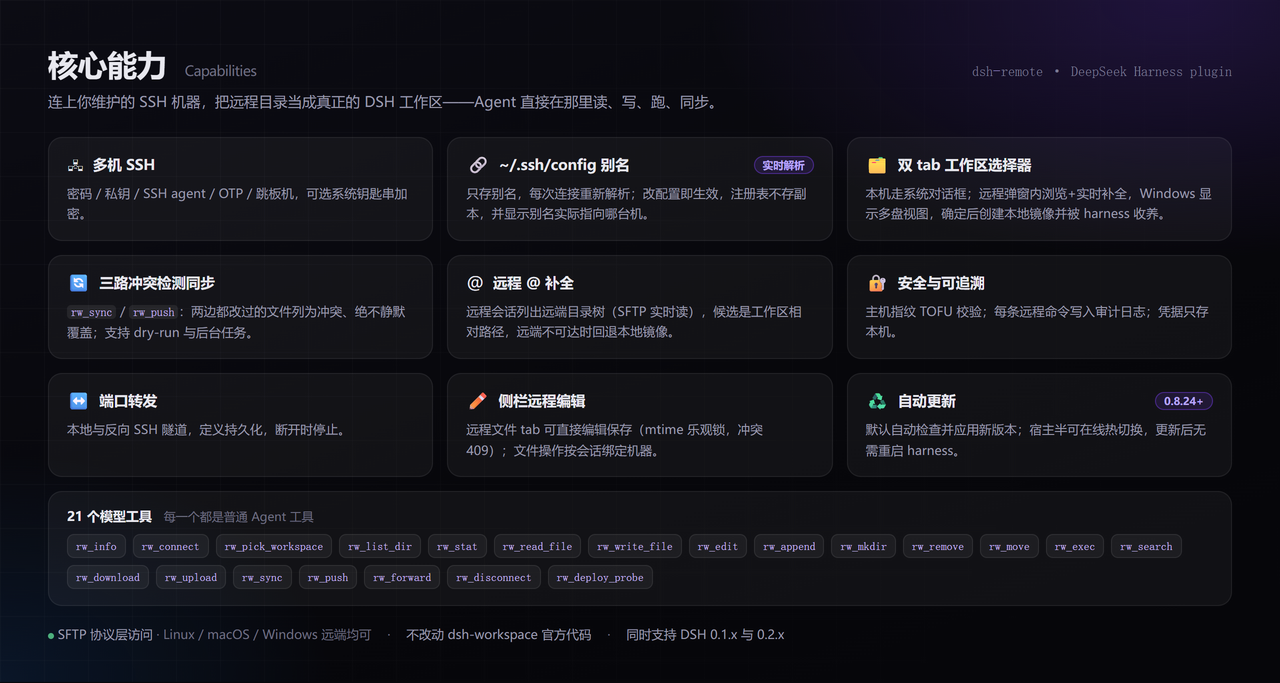Click the description under 自动更新
This screenshot has height=683, width=1280.
click(1036, 440)
